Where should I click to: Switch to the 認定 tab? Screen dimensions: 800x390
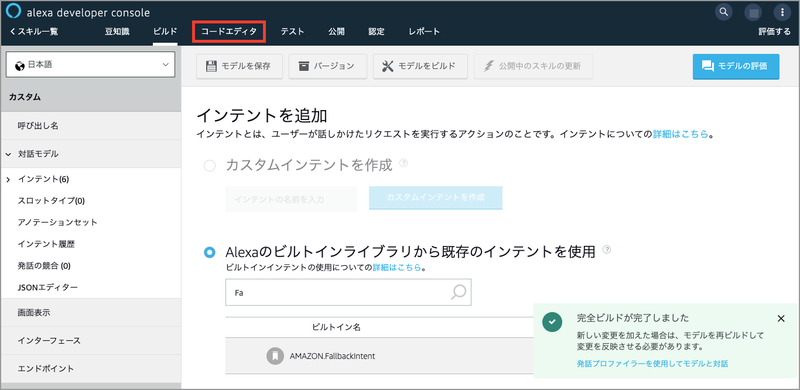coord(377,32)
